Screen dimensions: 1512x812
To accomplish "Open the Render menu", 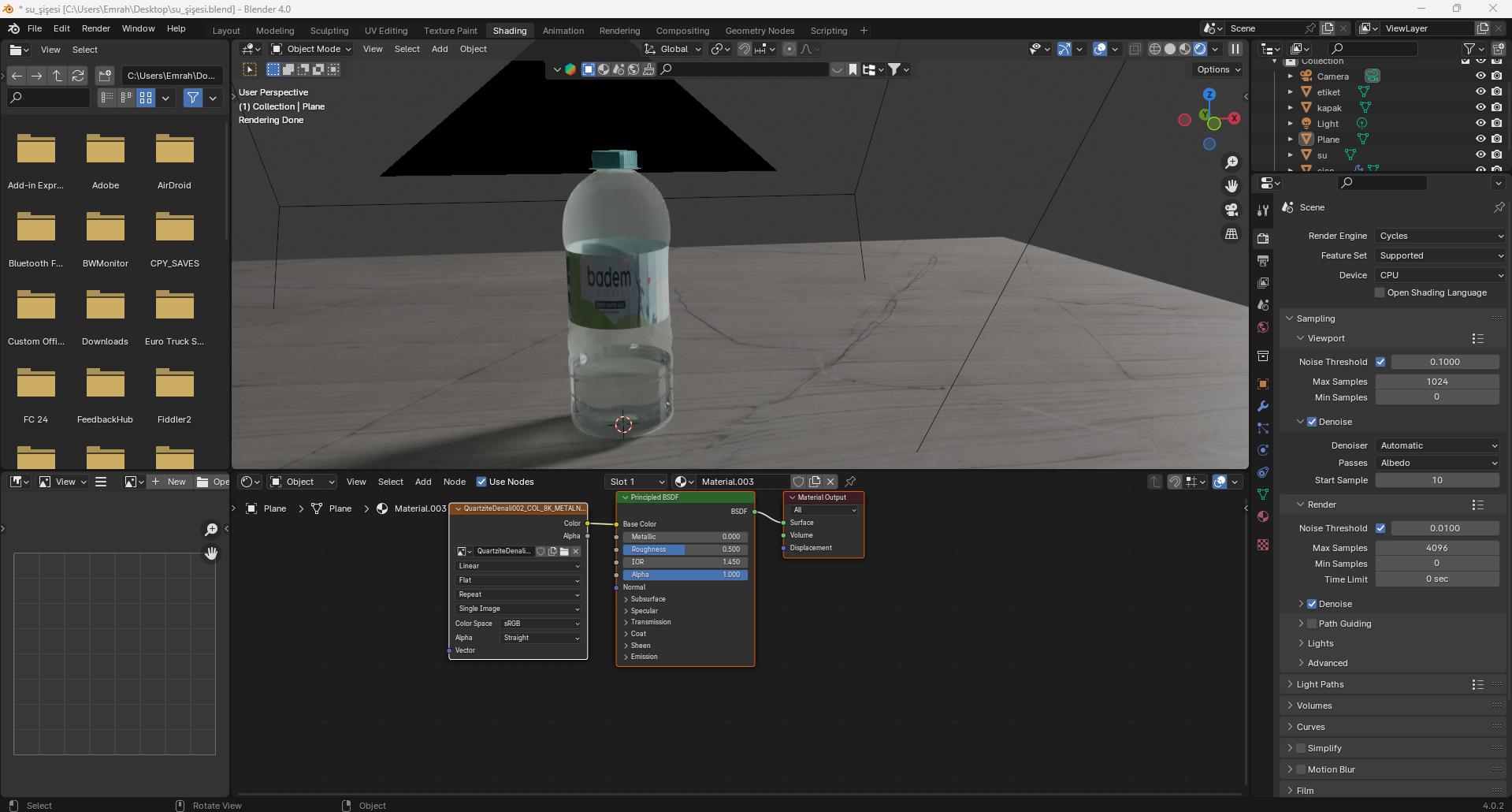I will [x=95, y=28].
